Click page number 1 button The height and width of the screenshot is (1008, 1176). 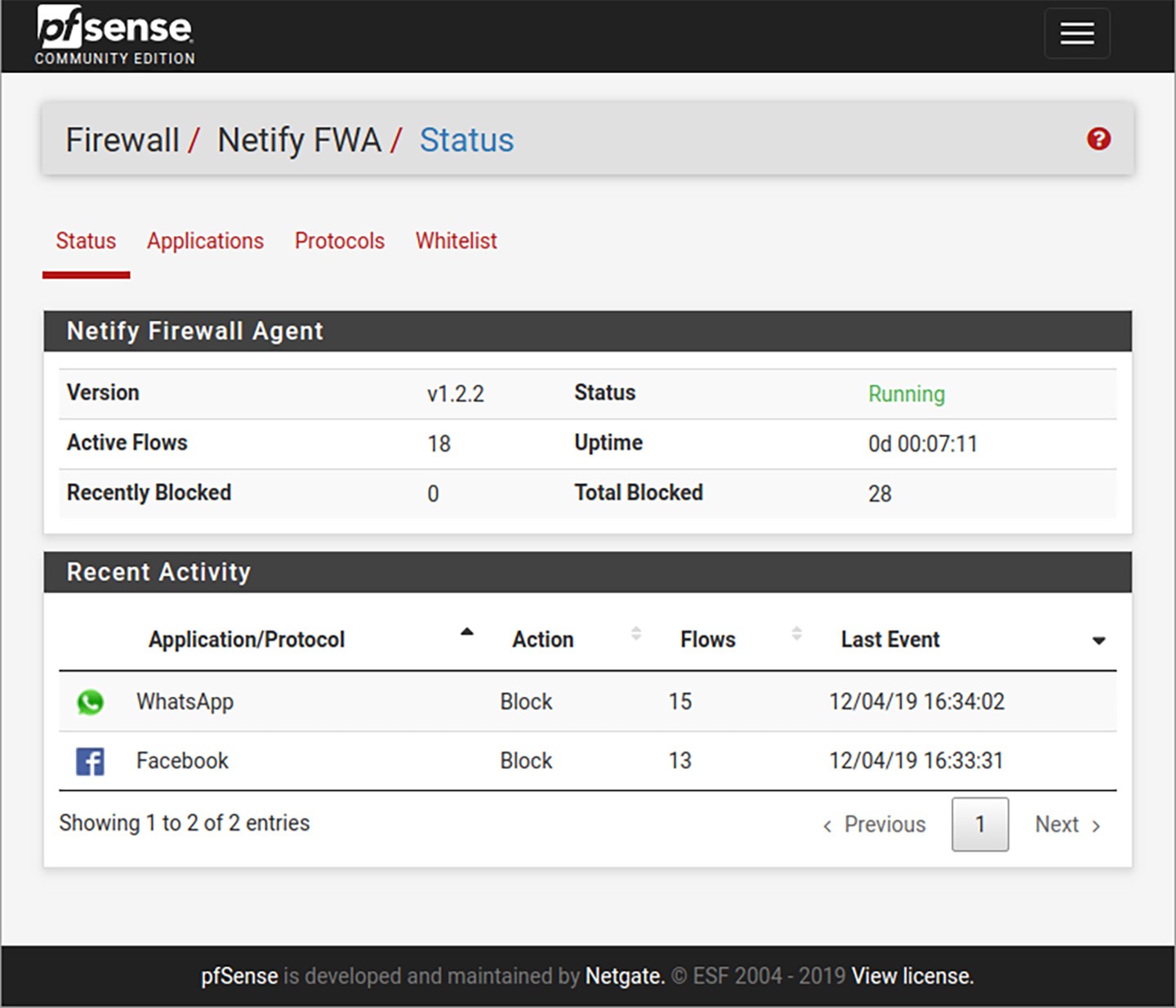[979, 824]
